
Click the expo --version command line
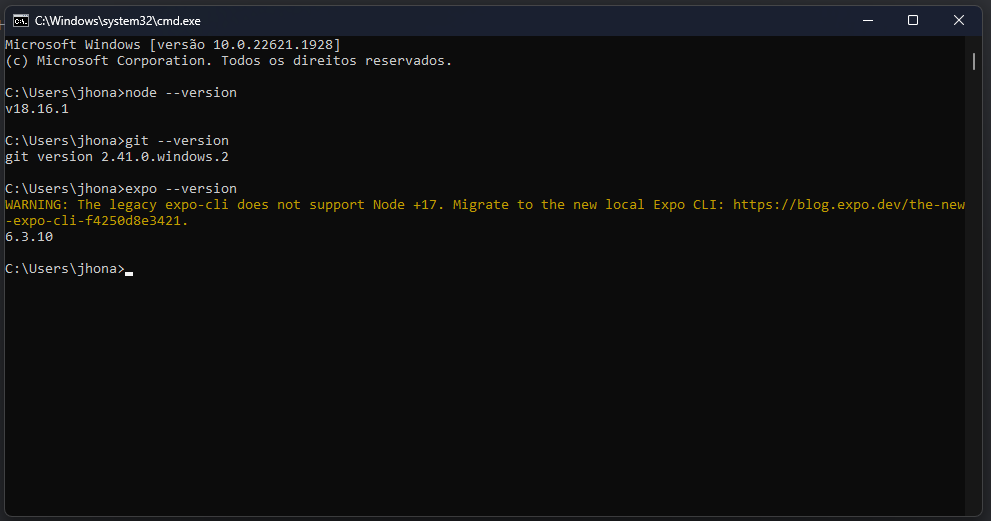coord(121,188)
